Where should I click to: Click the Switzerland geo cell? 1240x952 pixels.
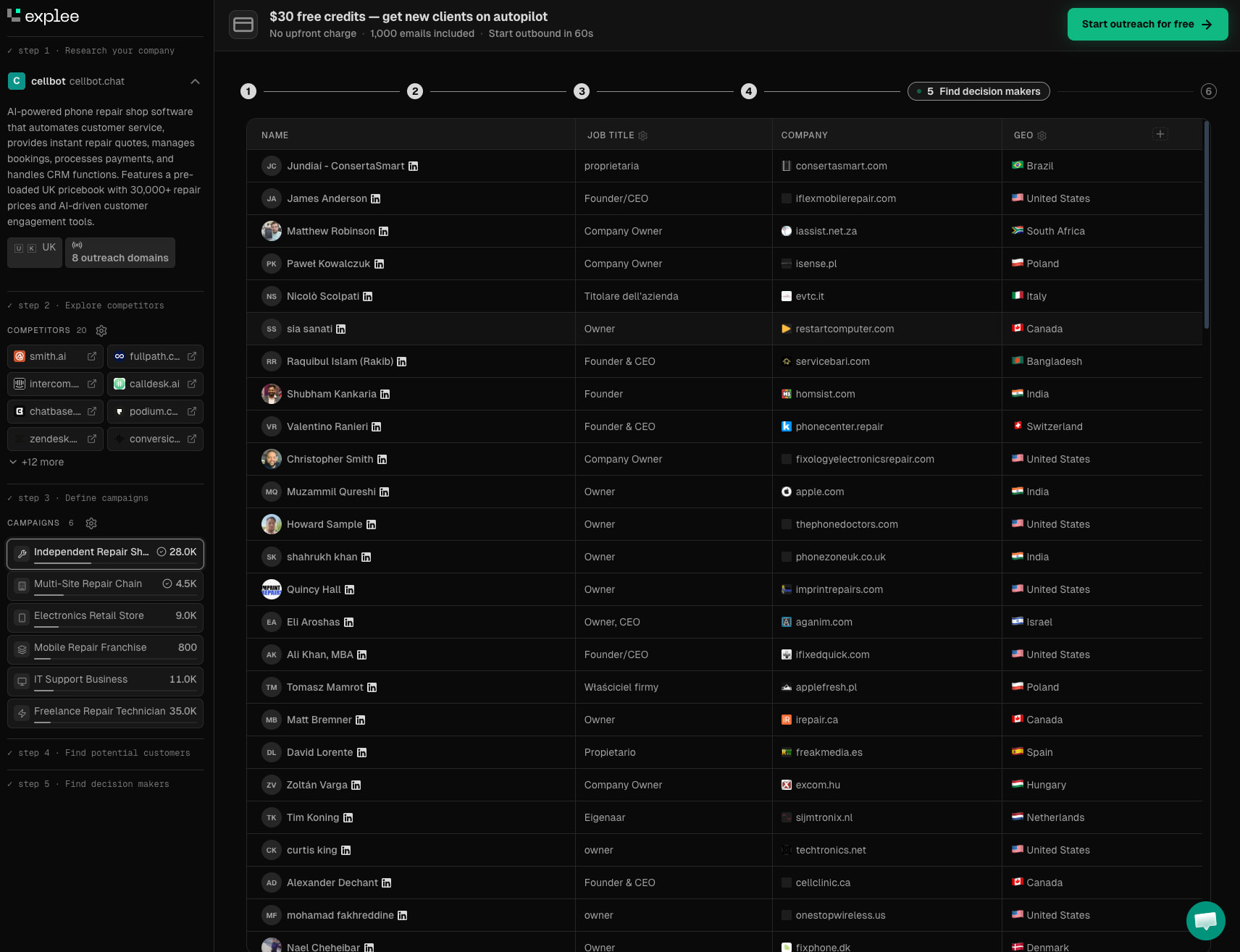[x=1102, y=426]
